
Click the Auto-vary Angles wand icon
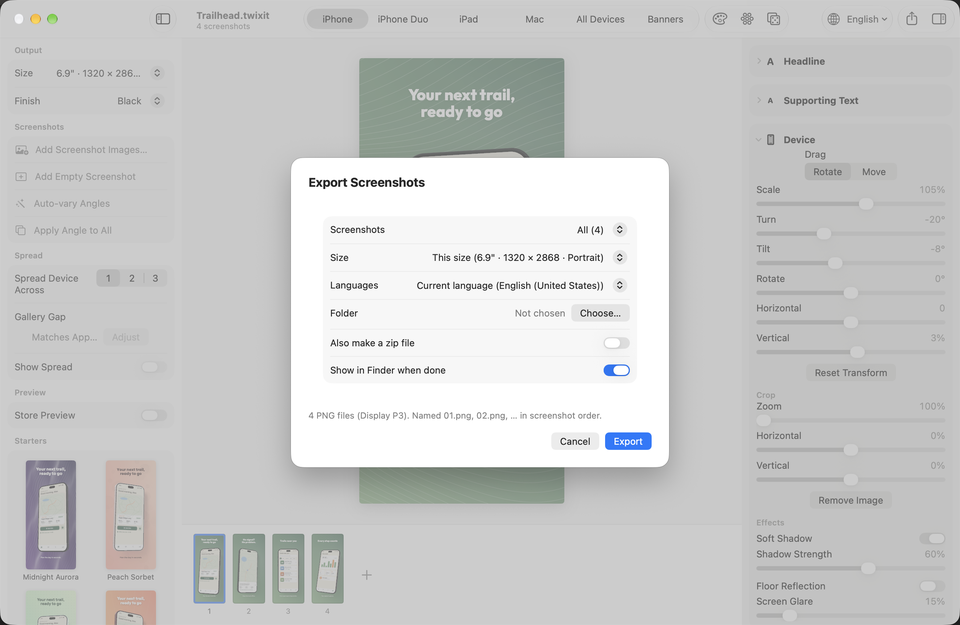[x=20, y=203]
